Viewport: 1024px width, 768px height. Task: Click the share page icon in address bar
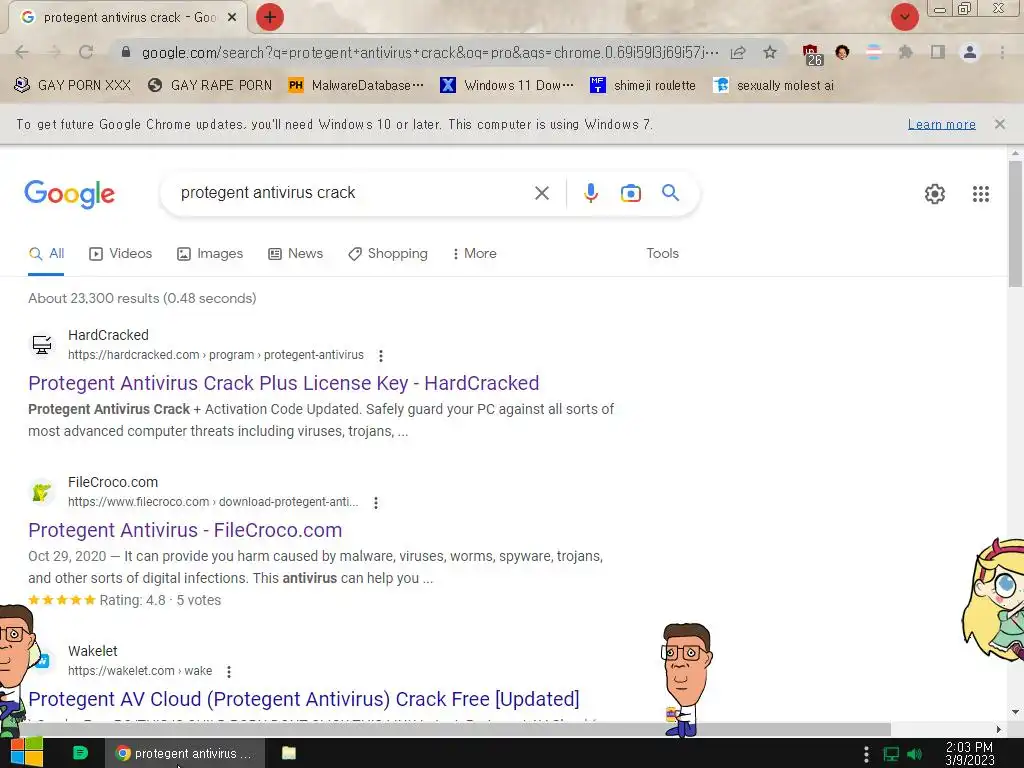pos(738,53)
